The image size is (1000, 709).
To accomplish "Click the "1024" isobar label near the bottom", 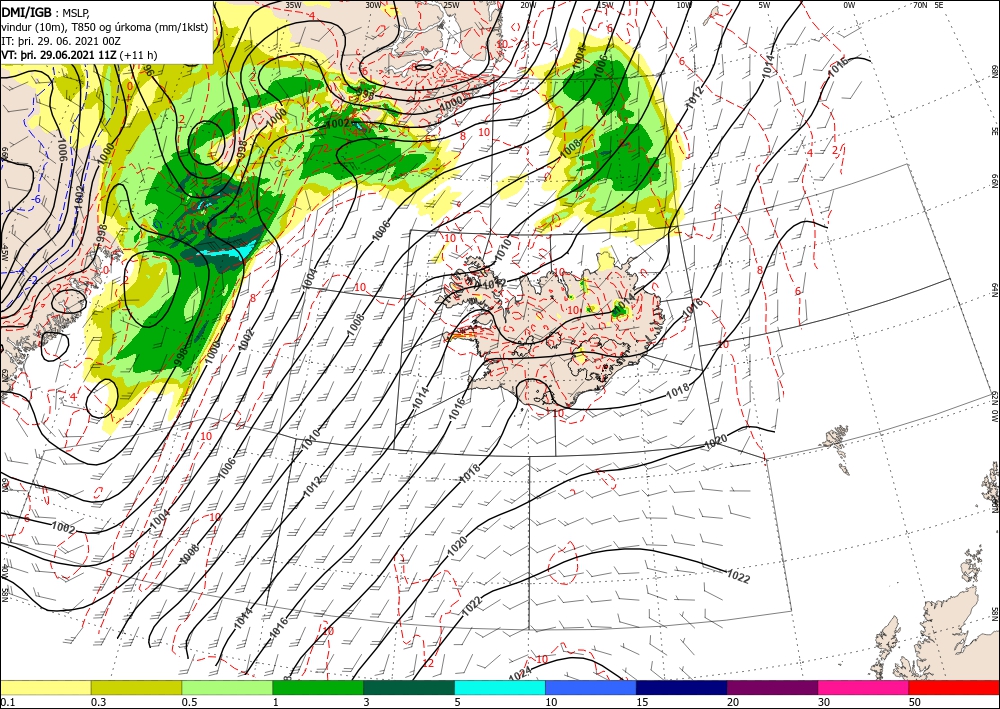I will (x=521, y=674).
